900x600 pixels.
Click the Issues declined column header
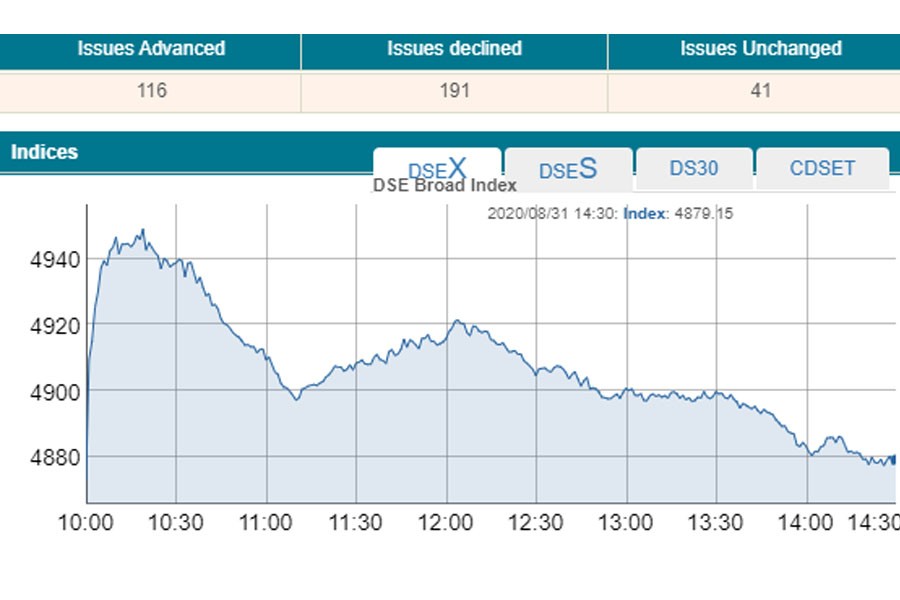click(x=454, y=49)
